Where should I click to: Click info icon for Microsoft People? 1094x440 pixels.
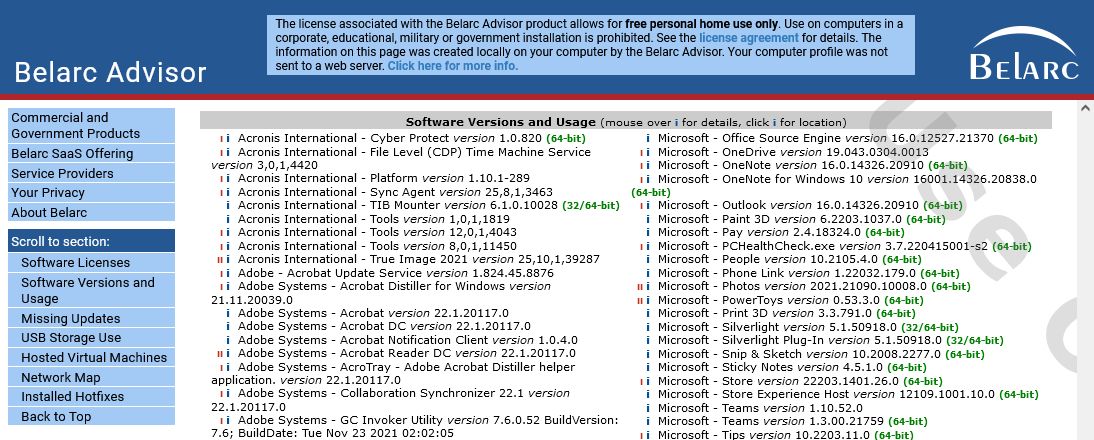tap(647, 259)
